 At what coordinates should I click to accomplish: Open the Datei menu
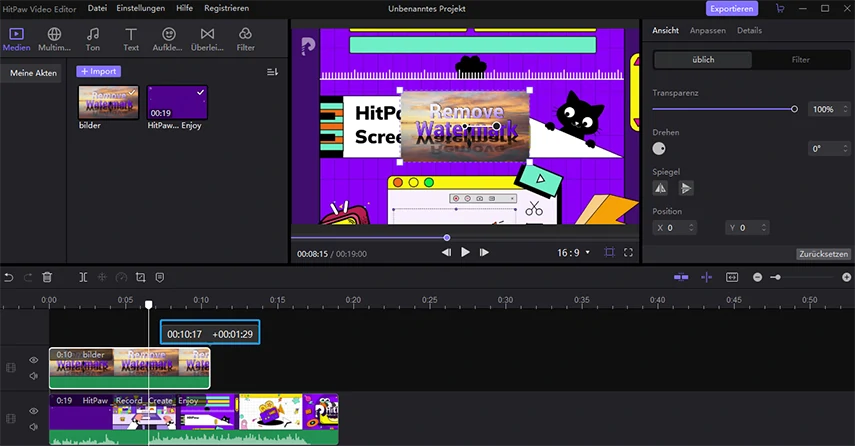pos(97,8)
